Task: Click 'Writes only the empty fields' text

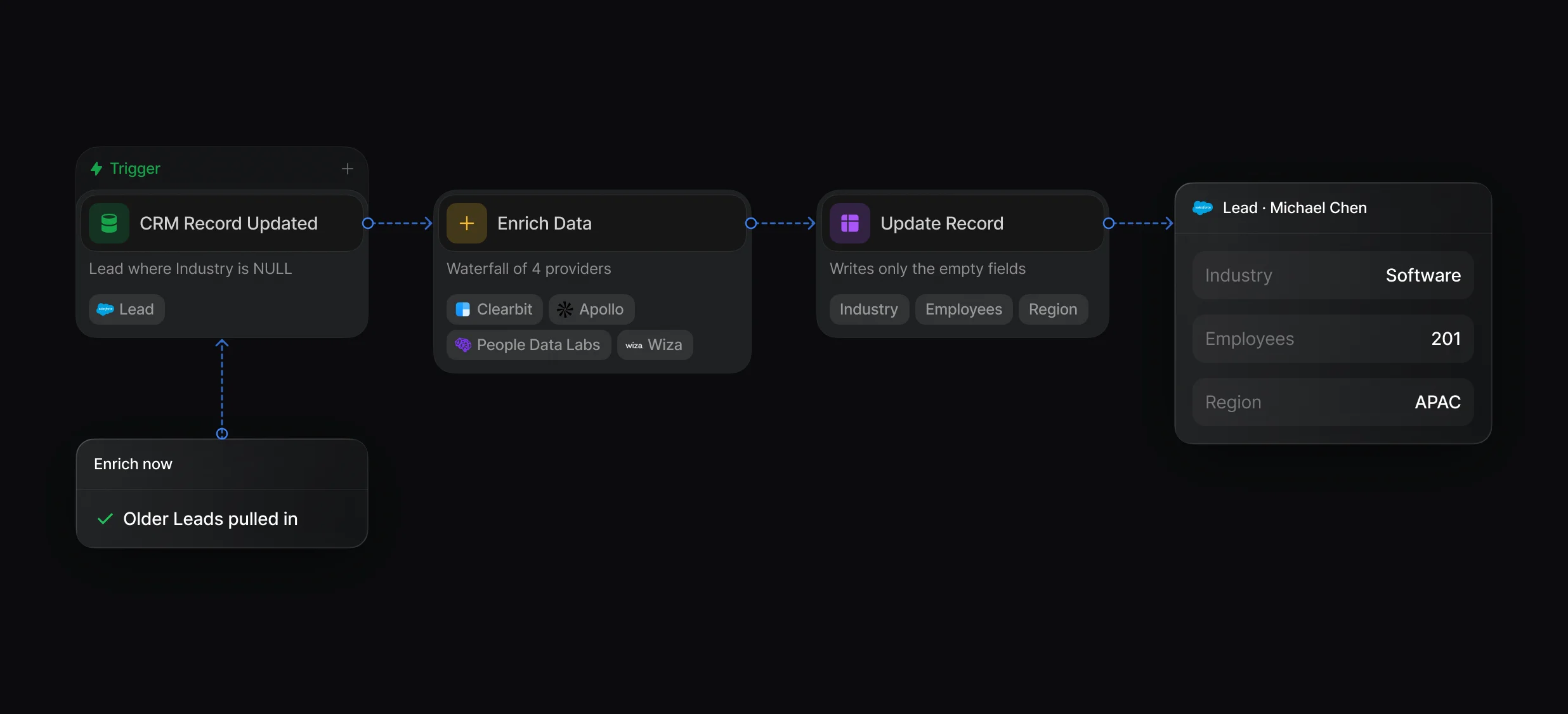Action: coord(927,269)
